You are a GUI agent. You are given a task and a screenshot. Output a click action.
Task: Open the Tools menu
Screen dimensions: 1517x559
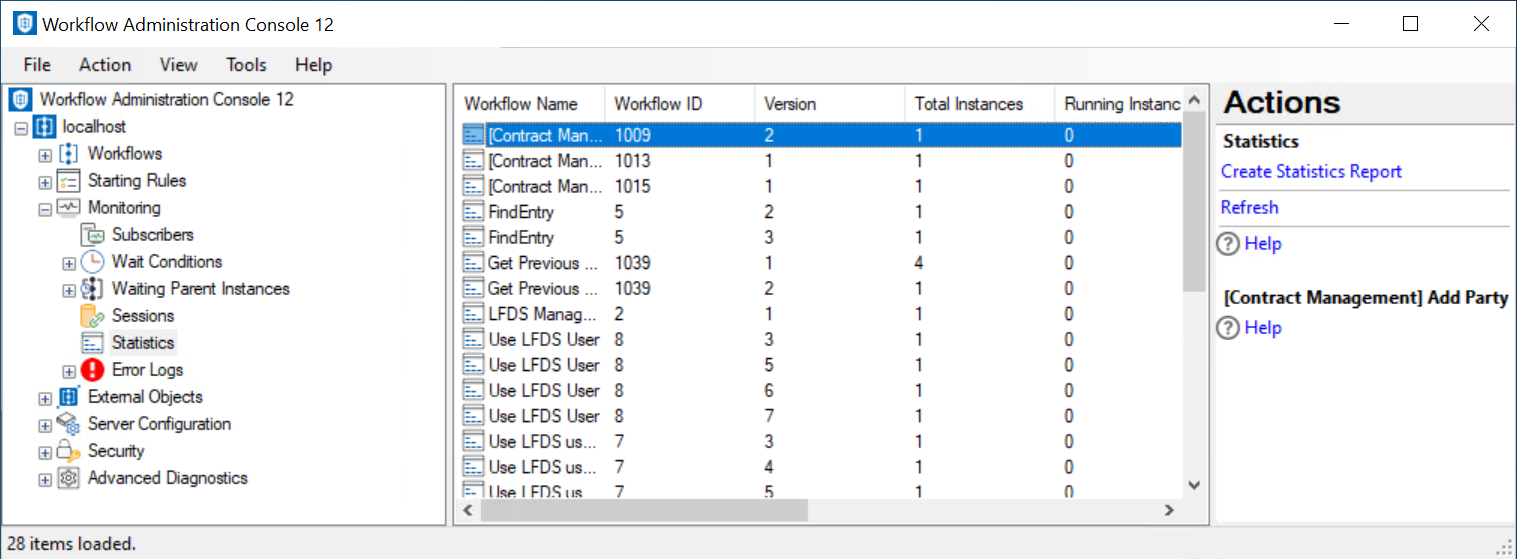pyautogui.click(x=246, y=65)
